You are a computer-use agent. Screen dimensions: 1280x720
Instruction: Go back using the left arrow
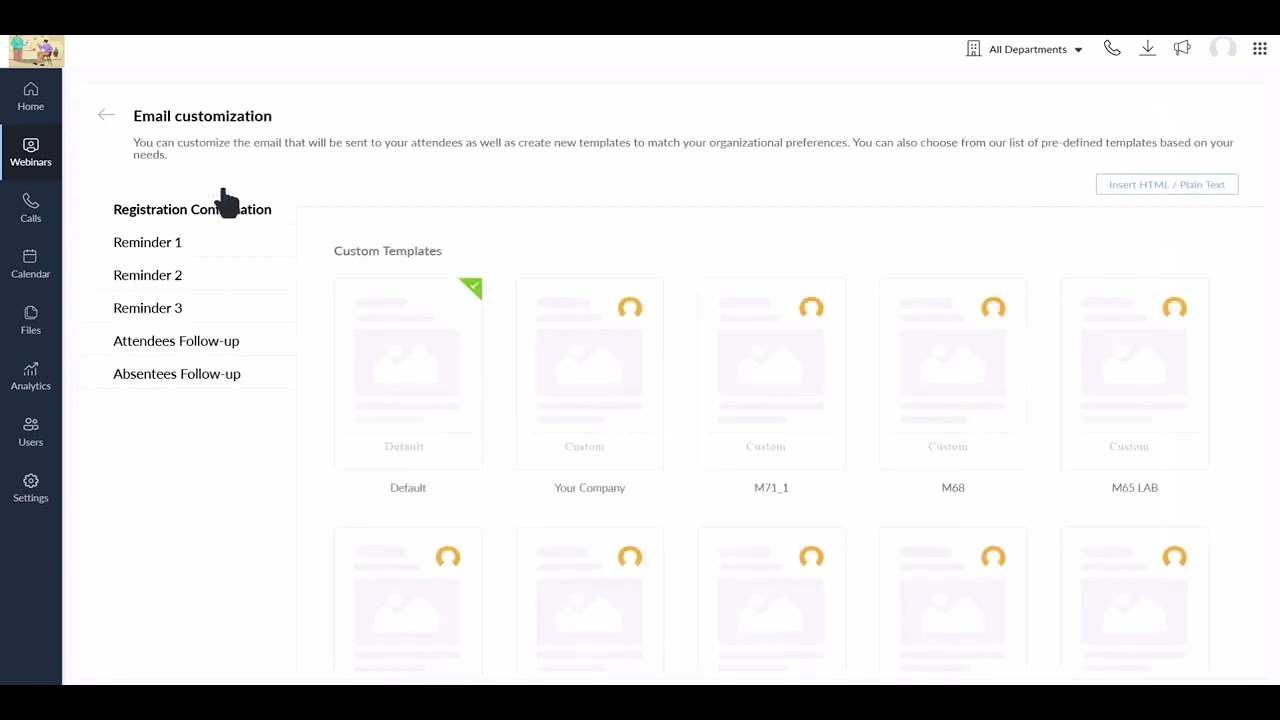click(106, 115)
